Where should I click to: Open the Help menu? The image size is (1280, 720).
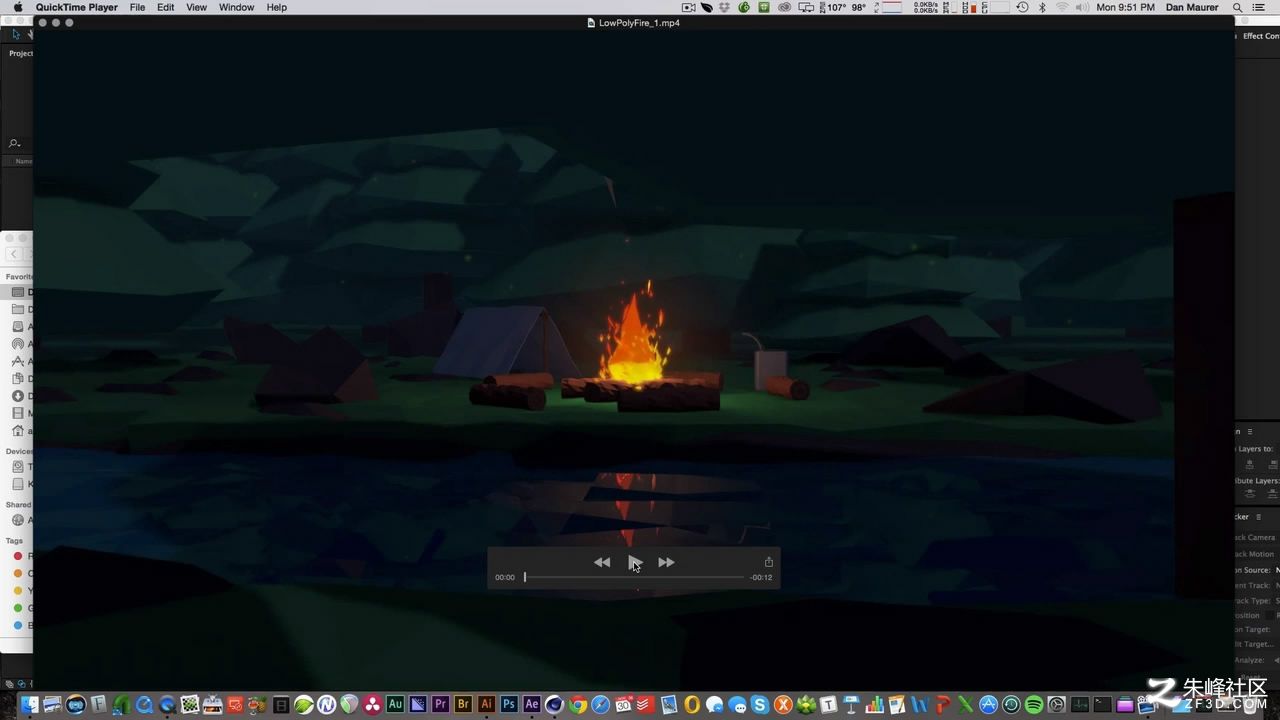277,7
